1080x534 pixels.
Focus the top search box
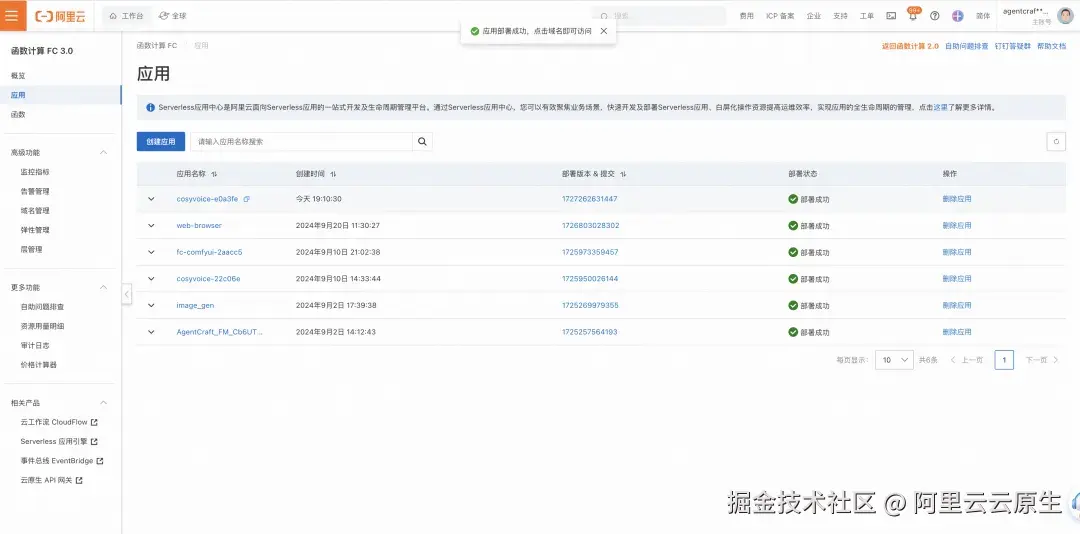click(658, 16)
